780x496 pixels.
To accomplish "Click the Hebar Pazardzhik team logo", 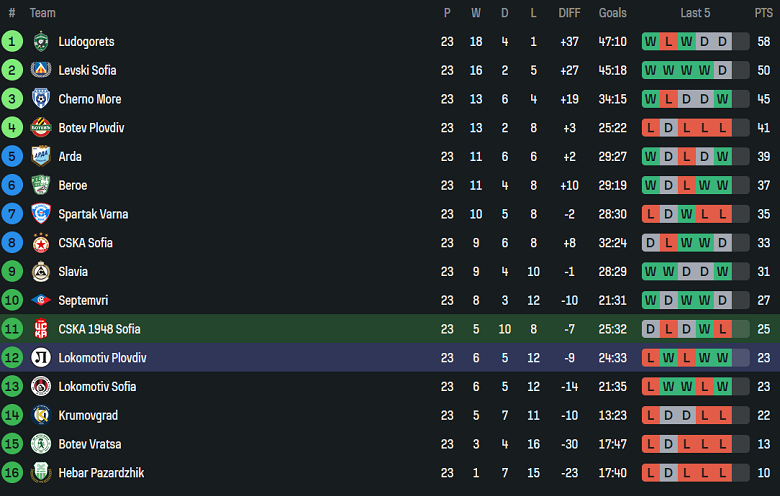I will 41,473.
